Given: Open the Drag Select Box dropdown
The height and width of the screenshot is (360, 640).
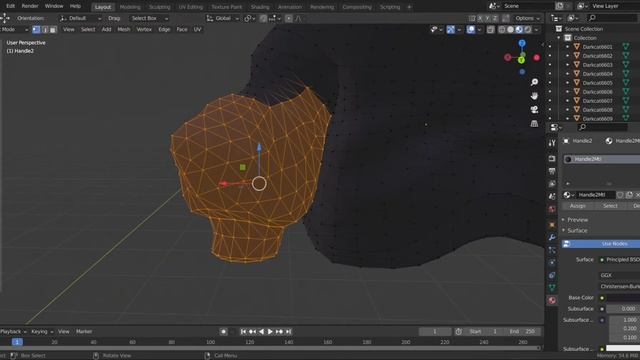Looking at the screenshot, I should pos(149,18).
